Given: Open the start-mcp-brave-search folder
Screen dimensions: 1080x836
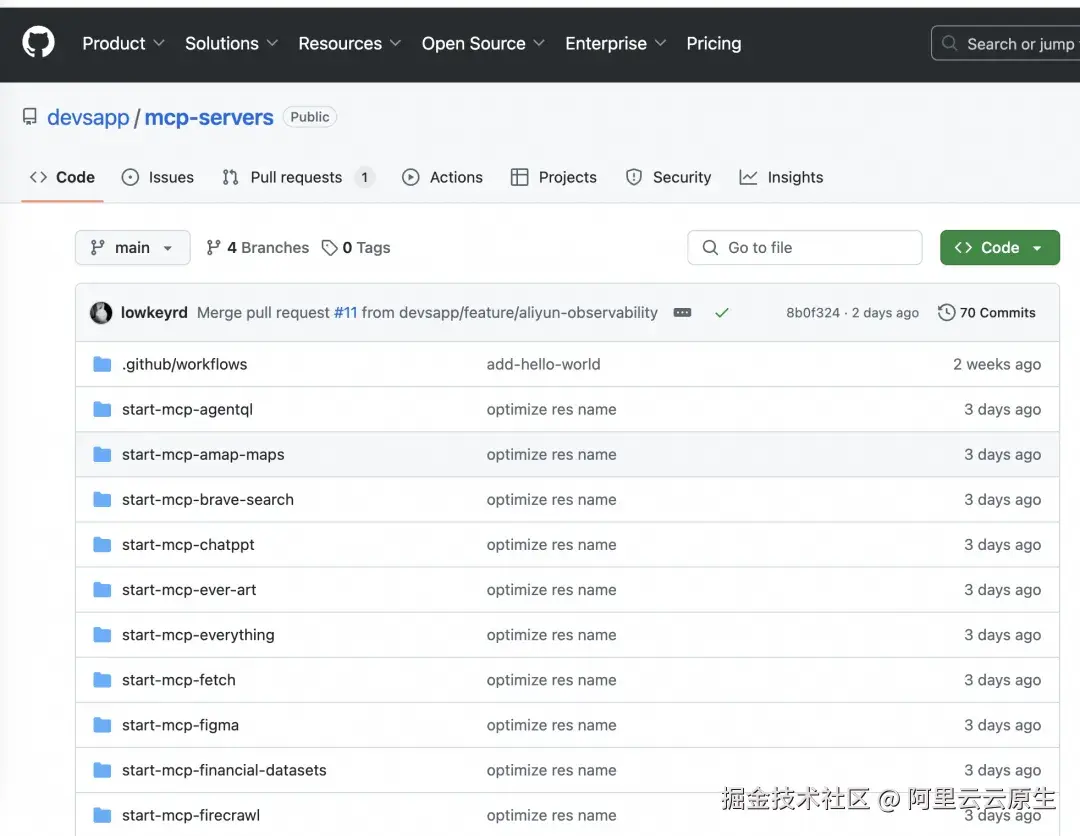Looking at the screenshot, I should pos(208,499).
